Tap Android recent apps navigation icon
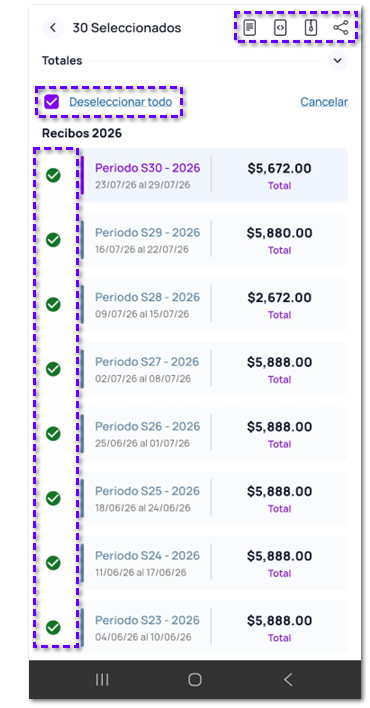The height and width of the screenshot is (708, 370). [102, 680]
